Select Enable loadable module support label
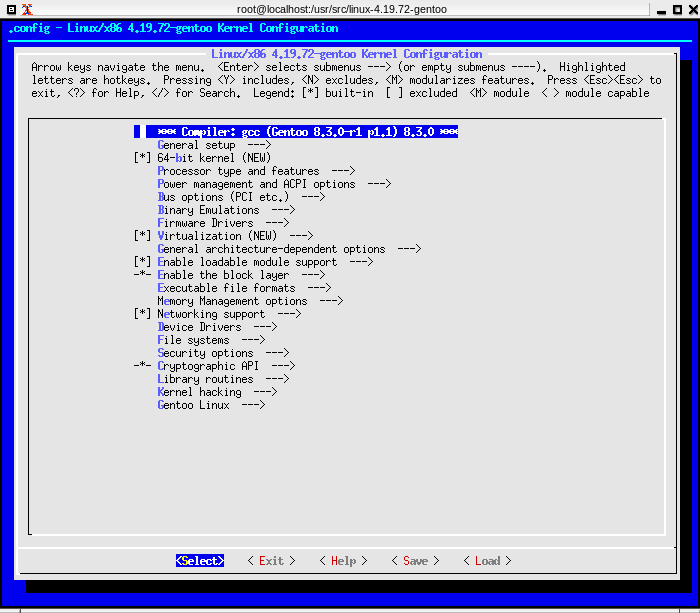This screenshot has height=613, width=700. pos(247,262)
